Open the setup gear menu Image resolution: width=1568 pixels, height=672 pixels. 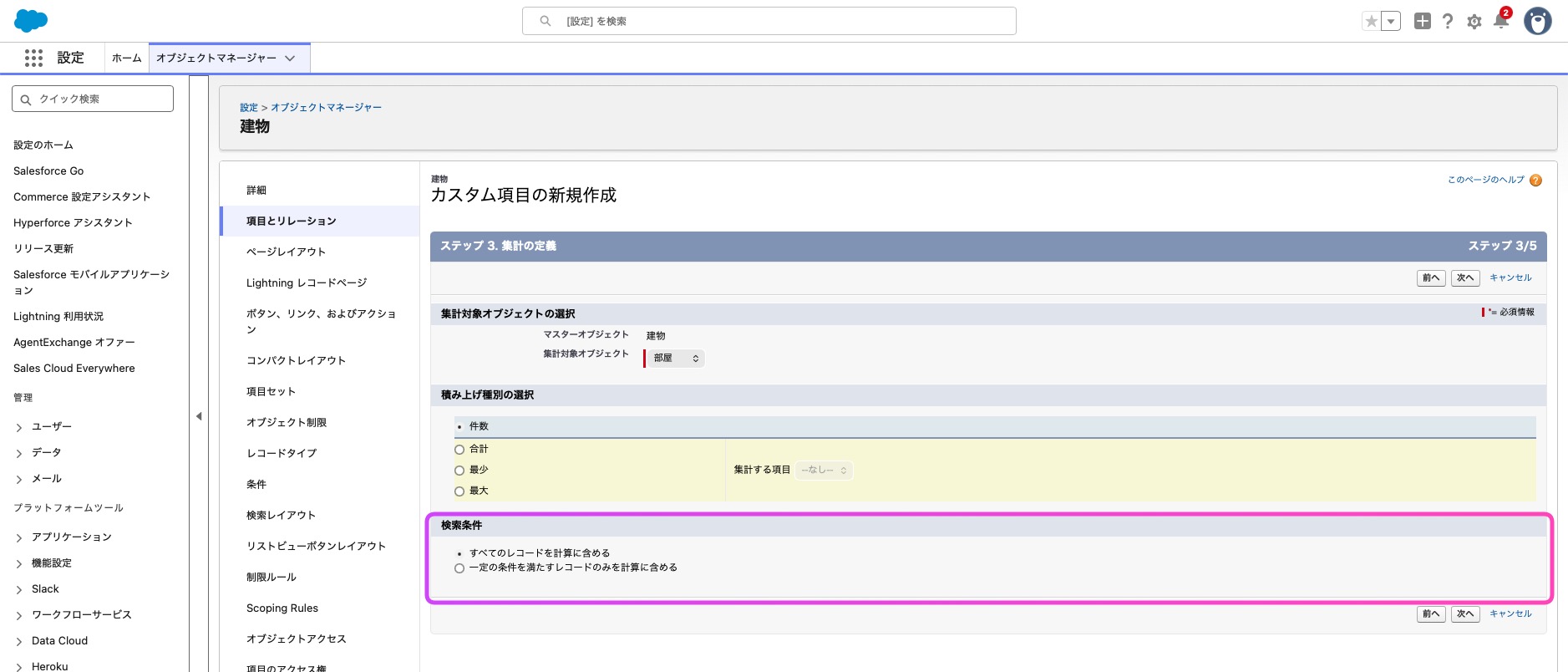1474,22
